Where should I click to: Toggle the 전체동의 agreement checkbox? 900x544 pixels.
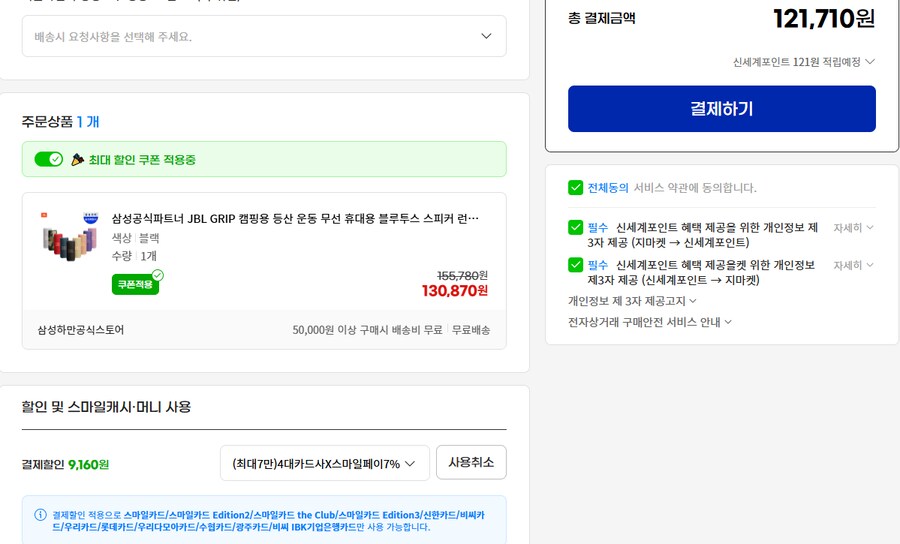[575, 188]
